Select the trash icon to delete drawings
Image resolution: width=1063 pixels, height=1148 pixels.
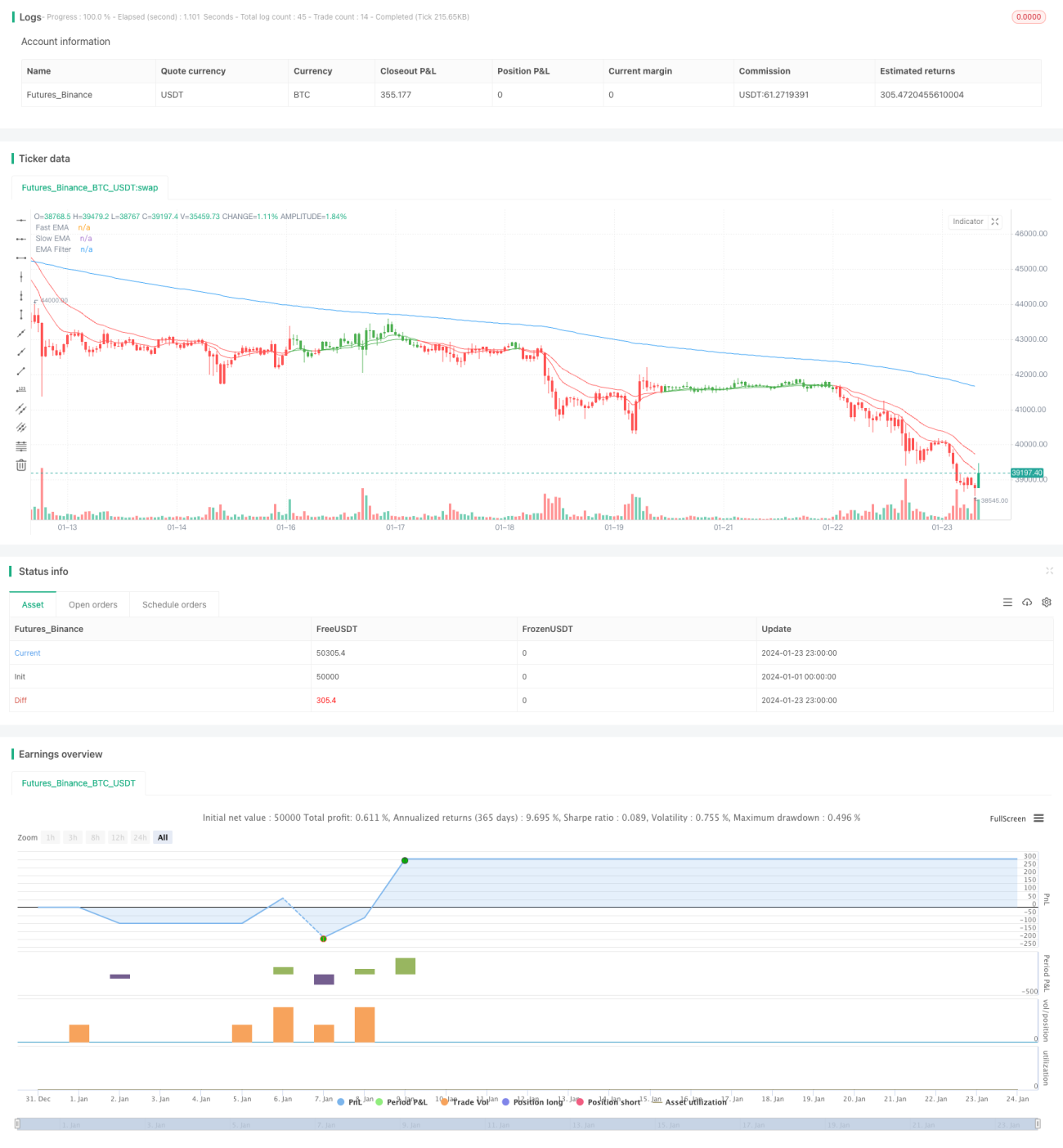[x=21, y=465]
